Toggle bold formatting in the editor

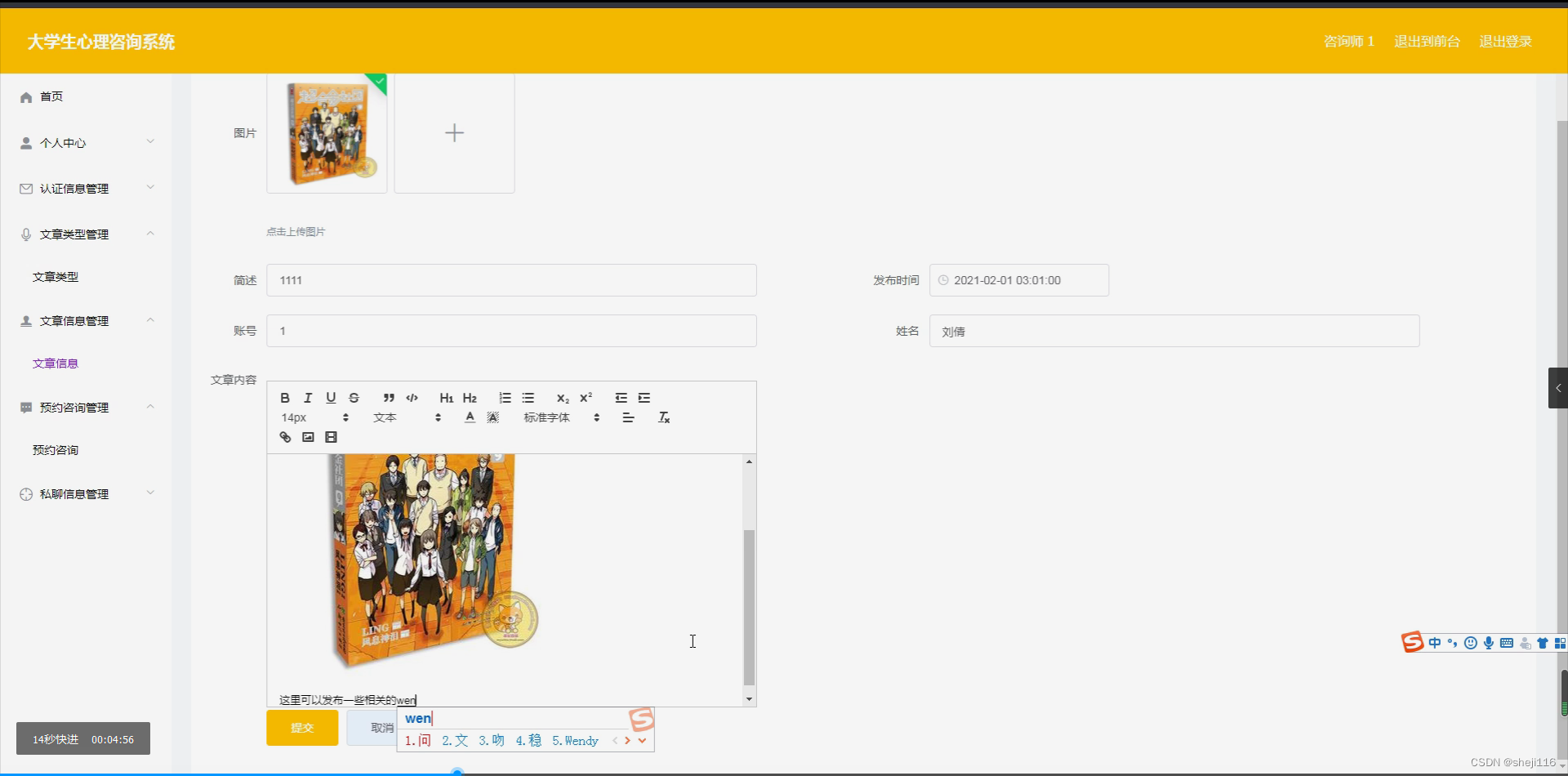284,398
